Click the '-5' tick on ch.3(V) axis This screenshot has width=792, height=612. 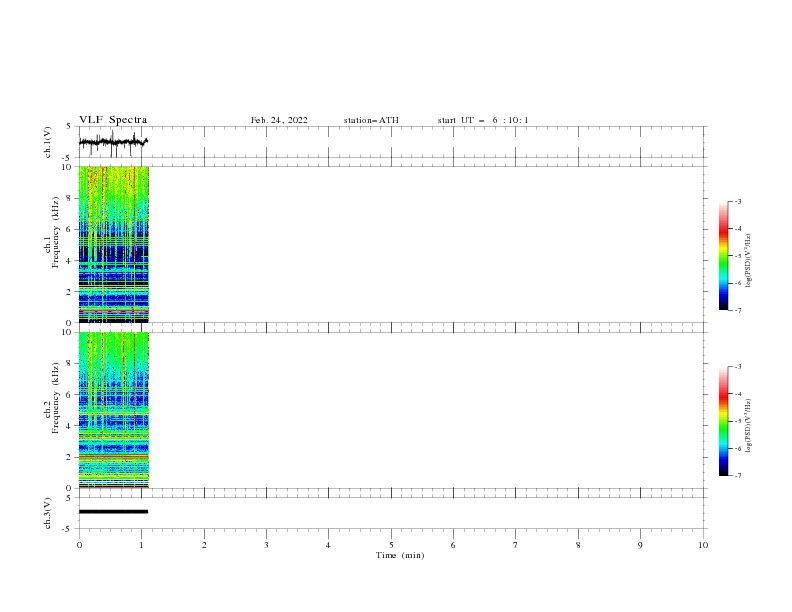click(67, 529)
